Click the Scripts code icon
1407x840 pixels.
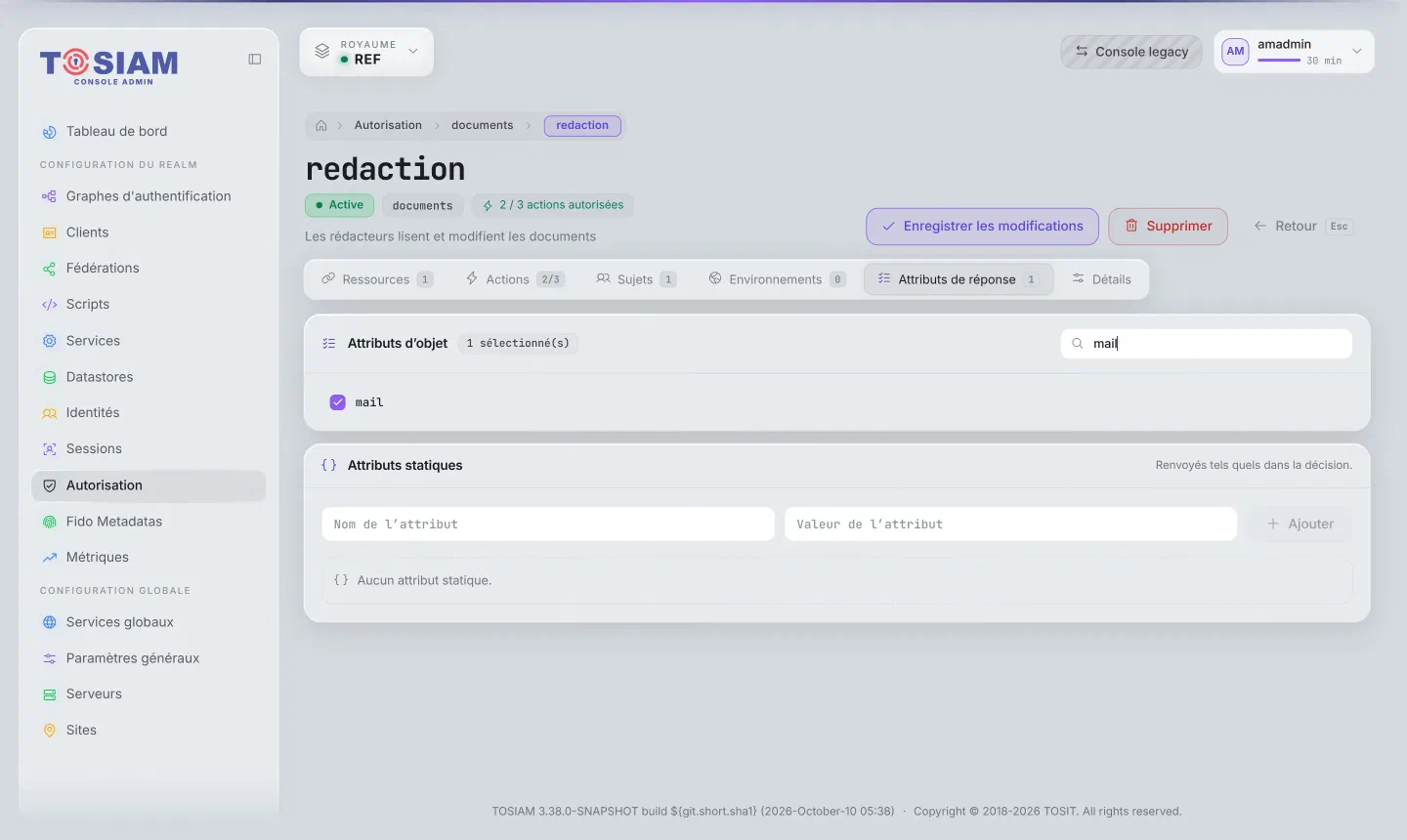(x=50, y=305)
